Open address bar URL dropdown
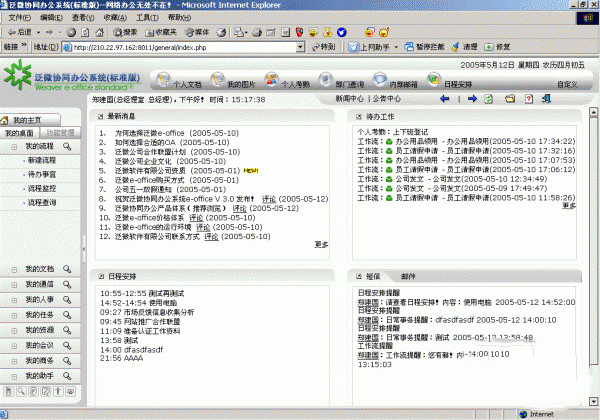Viewport: 600px width, 420px height. 306,47
